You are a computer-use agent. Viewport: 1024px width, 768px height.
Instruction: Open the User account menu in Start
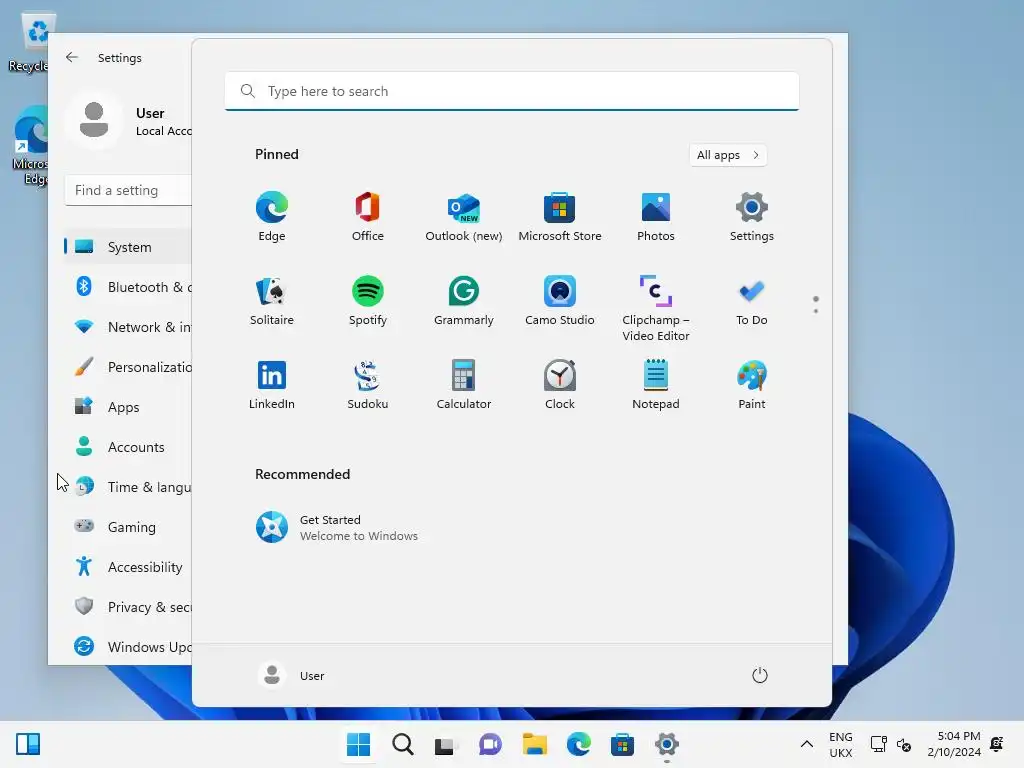pos(291,675)
